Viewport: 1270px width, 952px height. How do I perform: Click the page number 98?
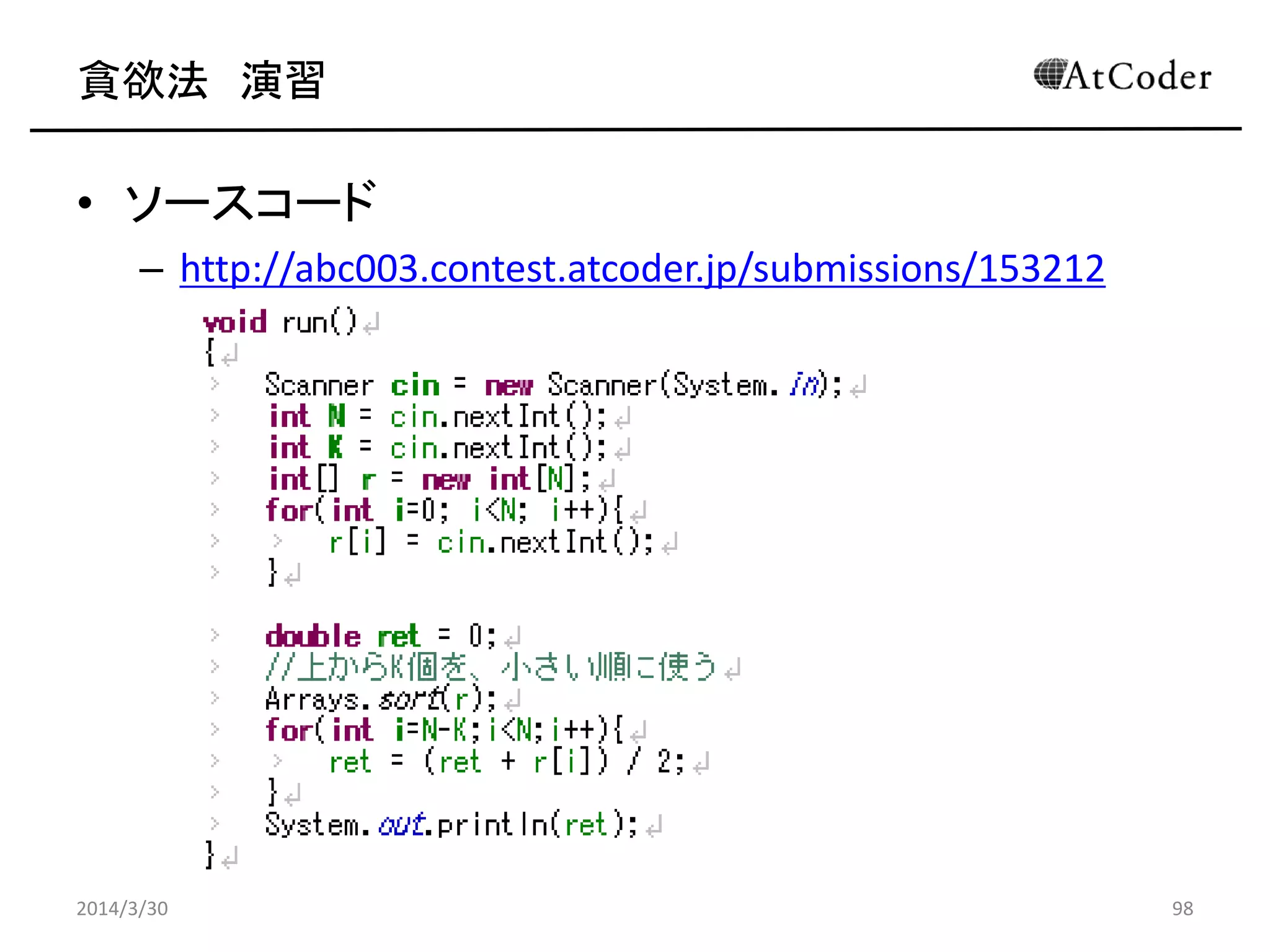1183,909
